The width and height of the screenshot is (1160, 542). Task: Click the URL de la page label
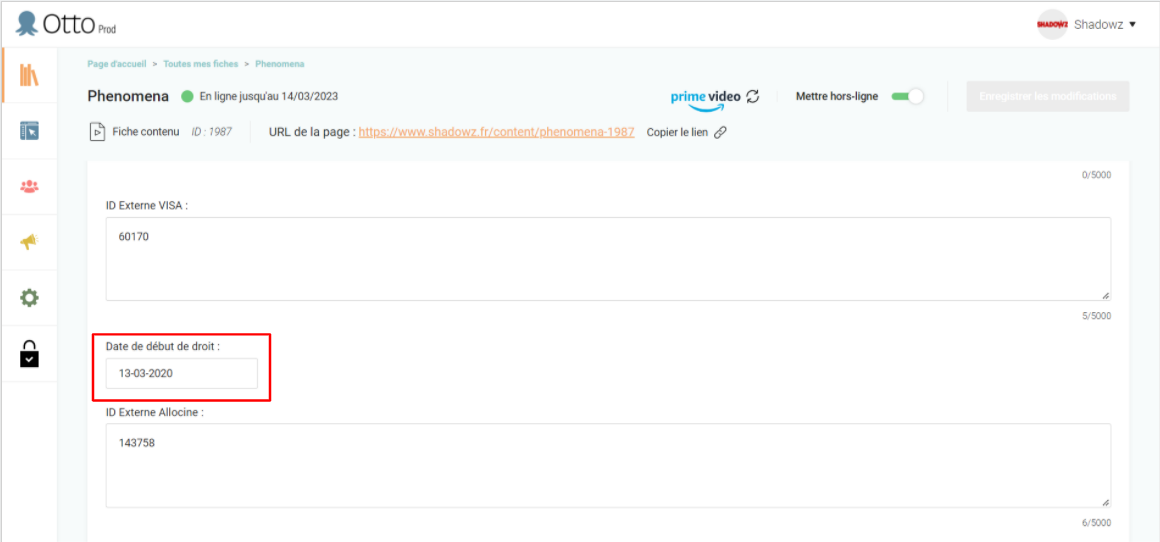312,132
